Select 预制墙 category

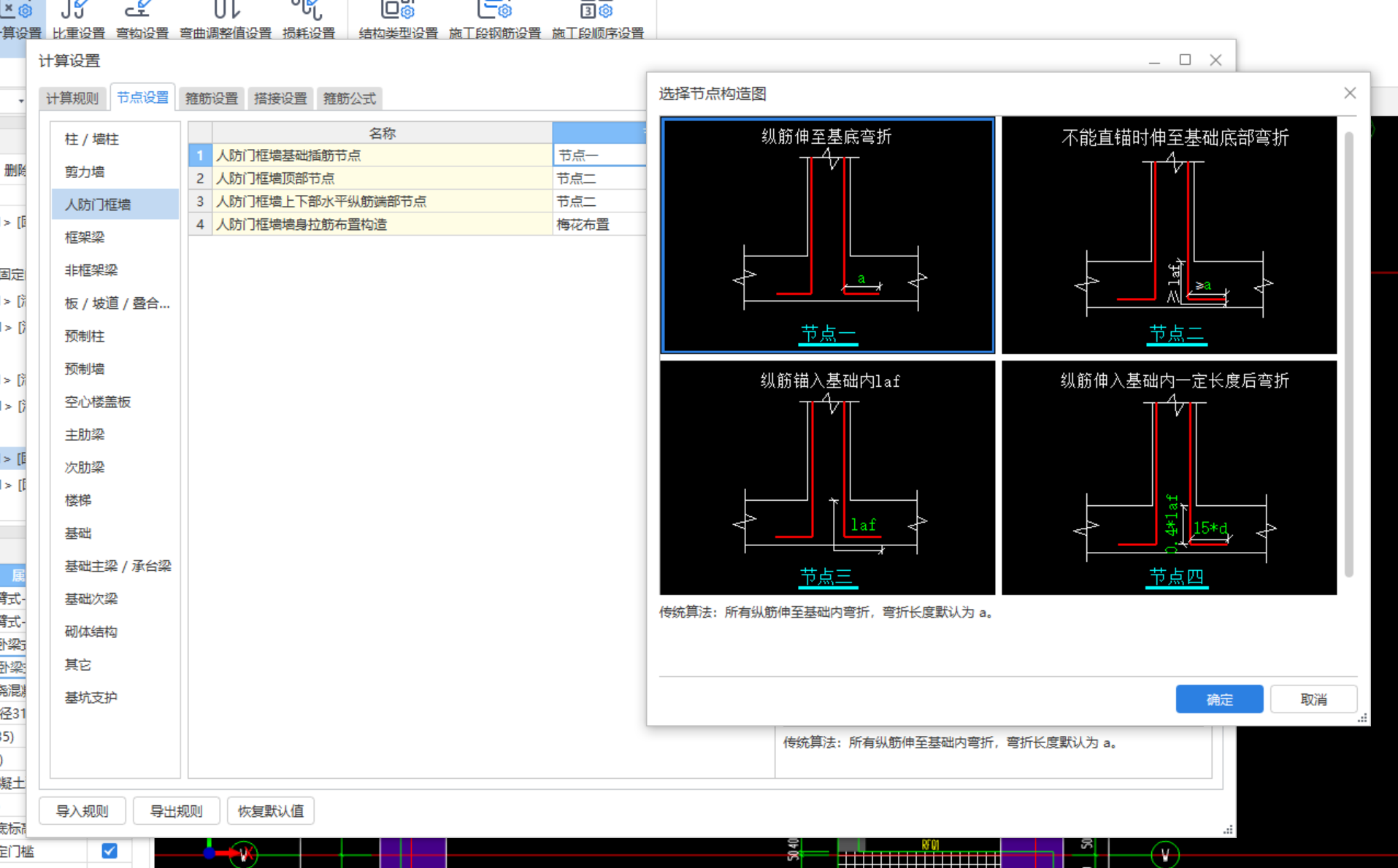115,369
